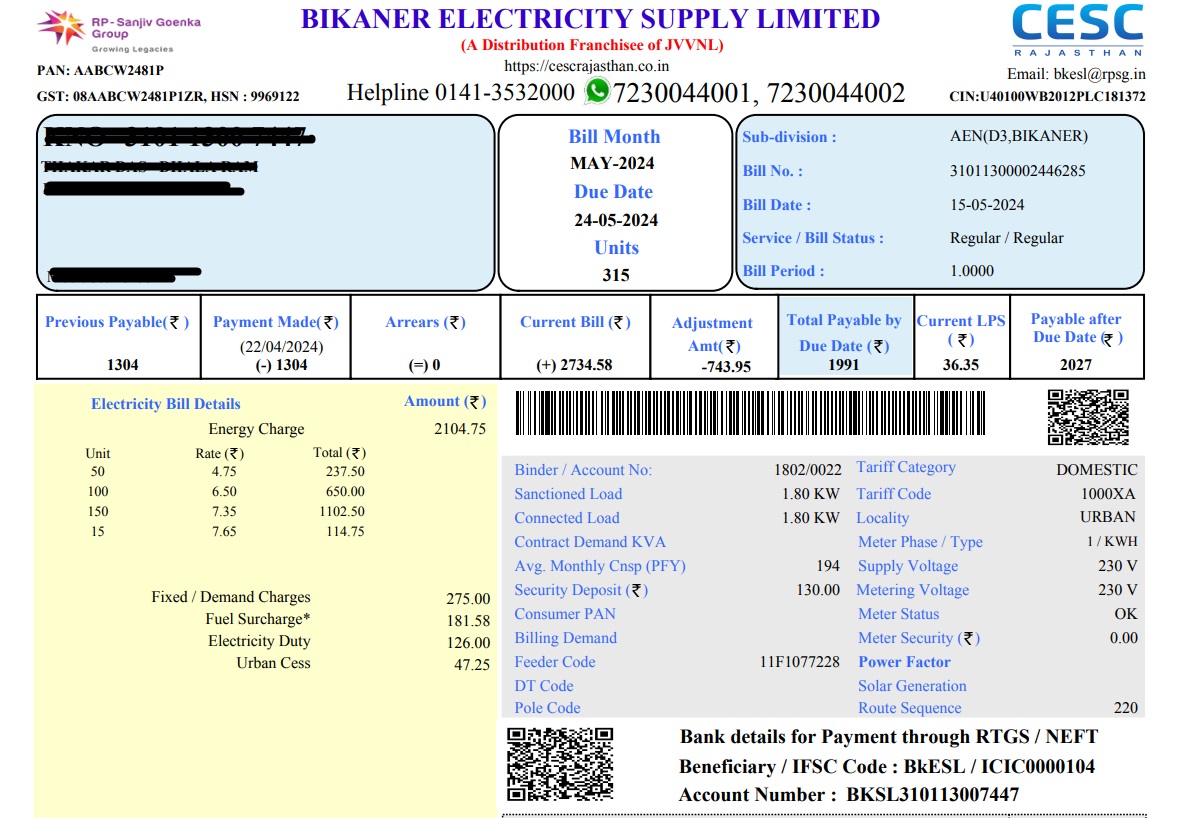This screenshot has height=818, width=1185.
Task: Click the Payable after Due Date amount
Action: pos(1076,365)
